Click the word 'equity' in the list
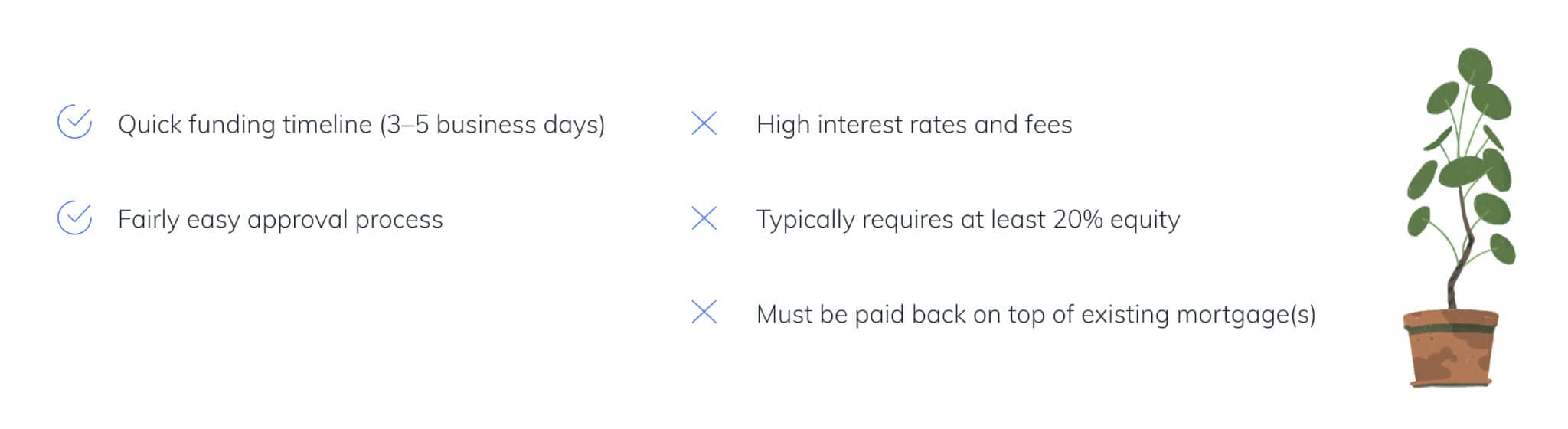 [1145, 220]
